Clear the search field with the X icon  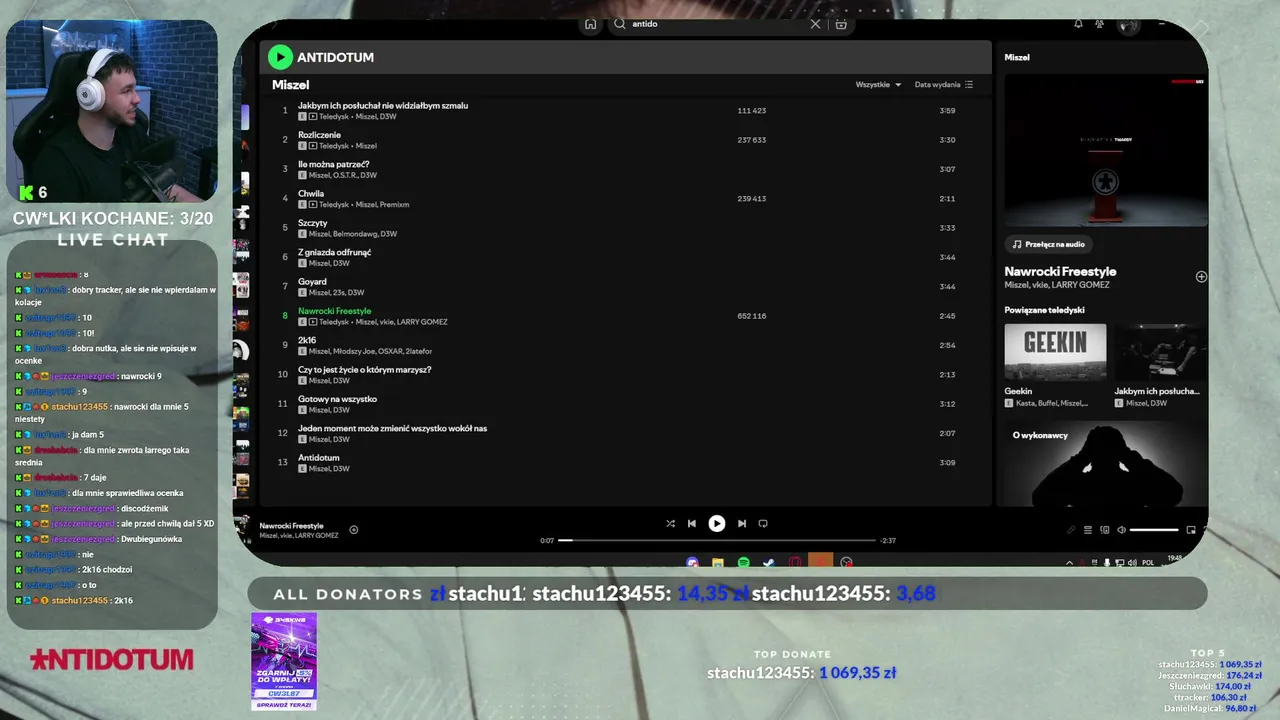[815, 24]
